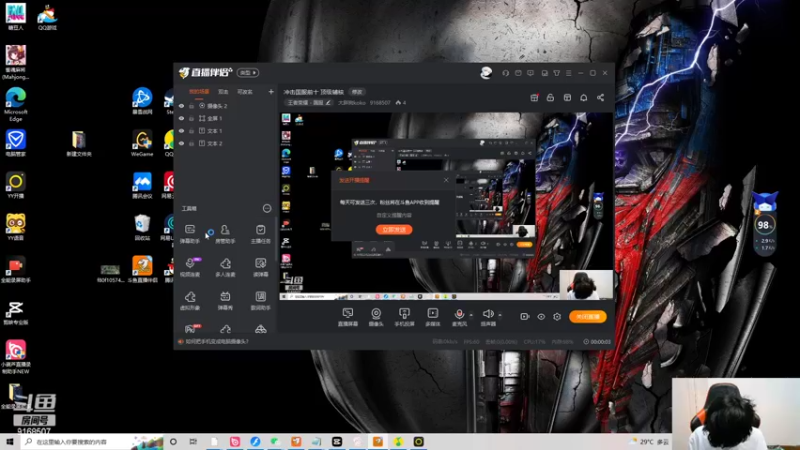Image resolution: width=800 pixels, height=450 pixels.
Task: Open the 歌词助手 tool
Action: coord(261,301)
